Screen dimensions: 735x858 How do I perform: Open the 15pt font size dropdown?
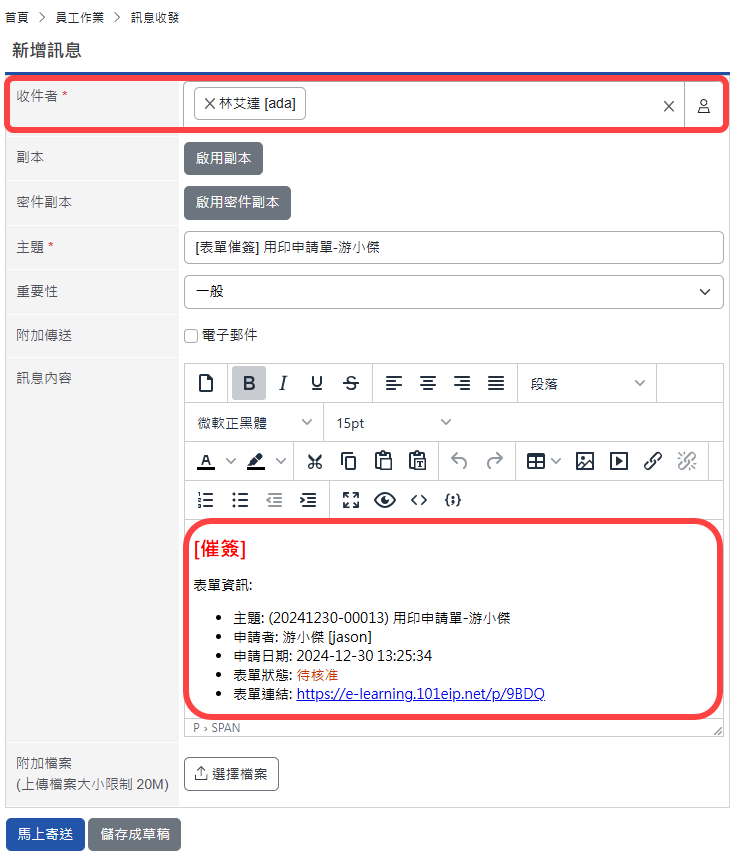(393, 422)
